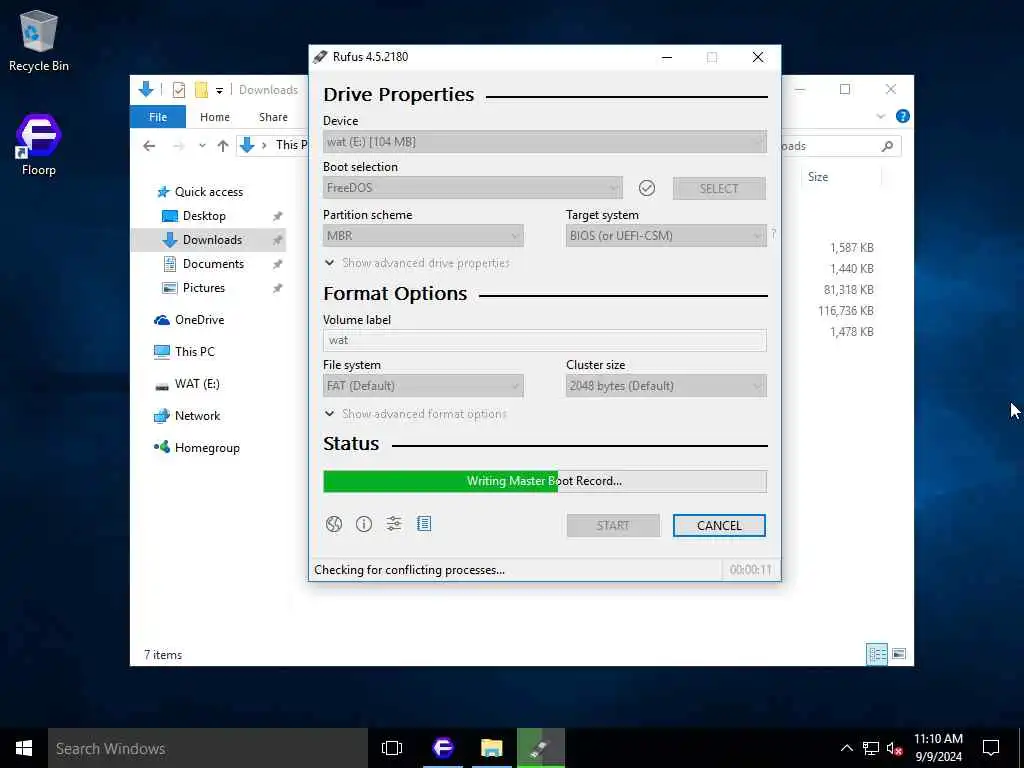Open Action Center notifications icon
Screen dimensions: 1024x768
[x=991, y=748]
